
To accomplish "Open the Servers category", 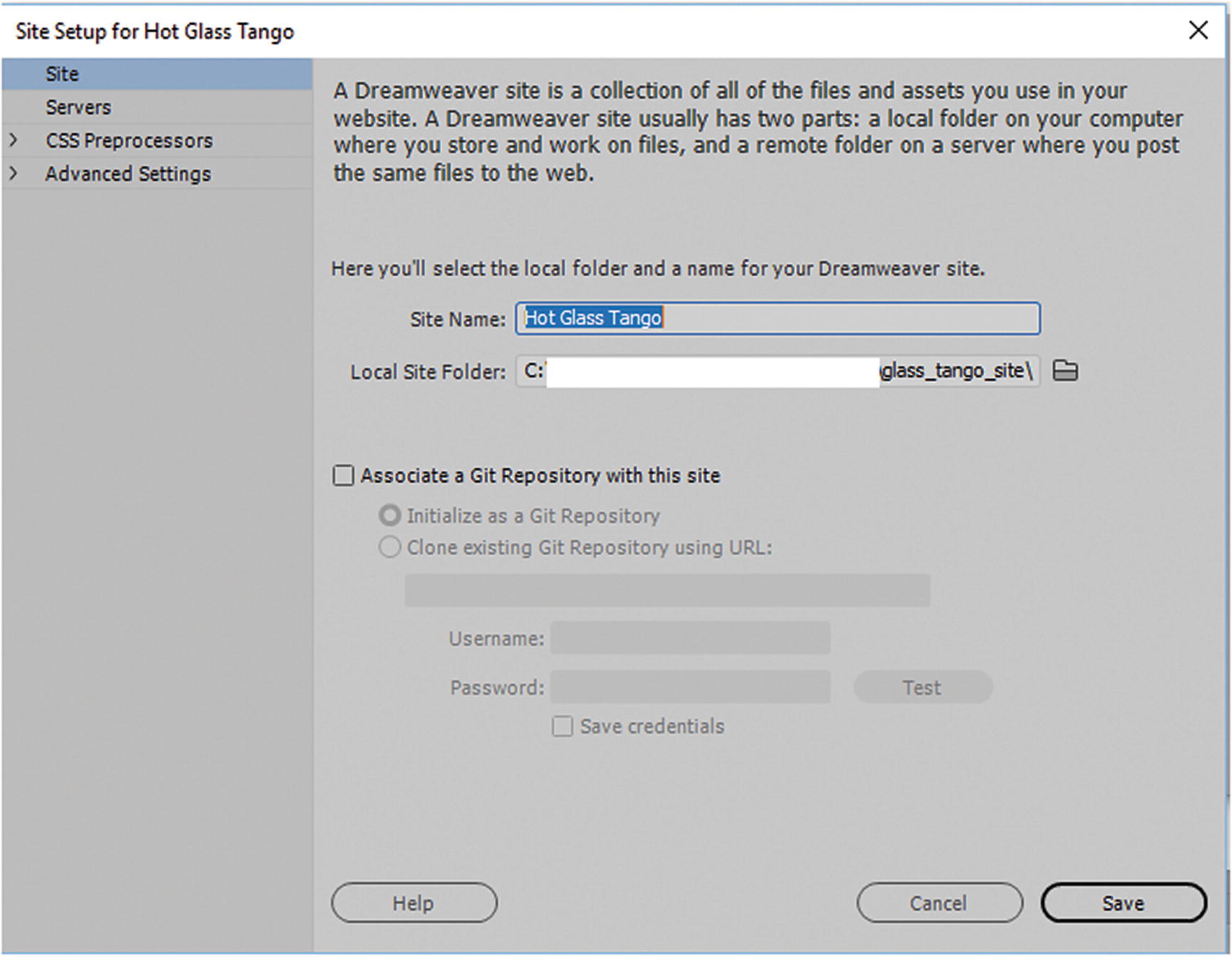I will click(x=157, y=107).
